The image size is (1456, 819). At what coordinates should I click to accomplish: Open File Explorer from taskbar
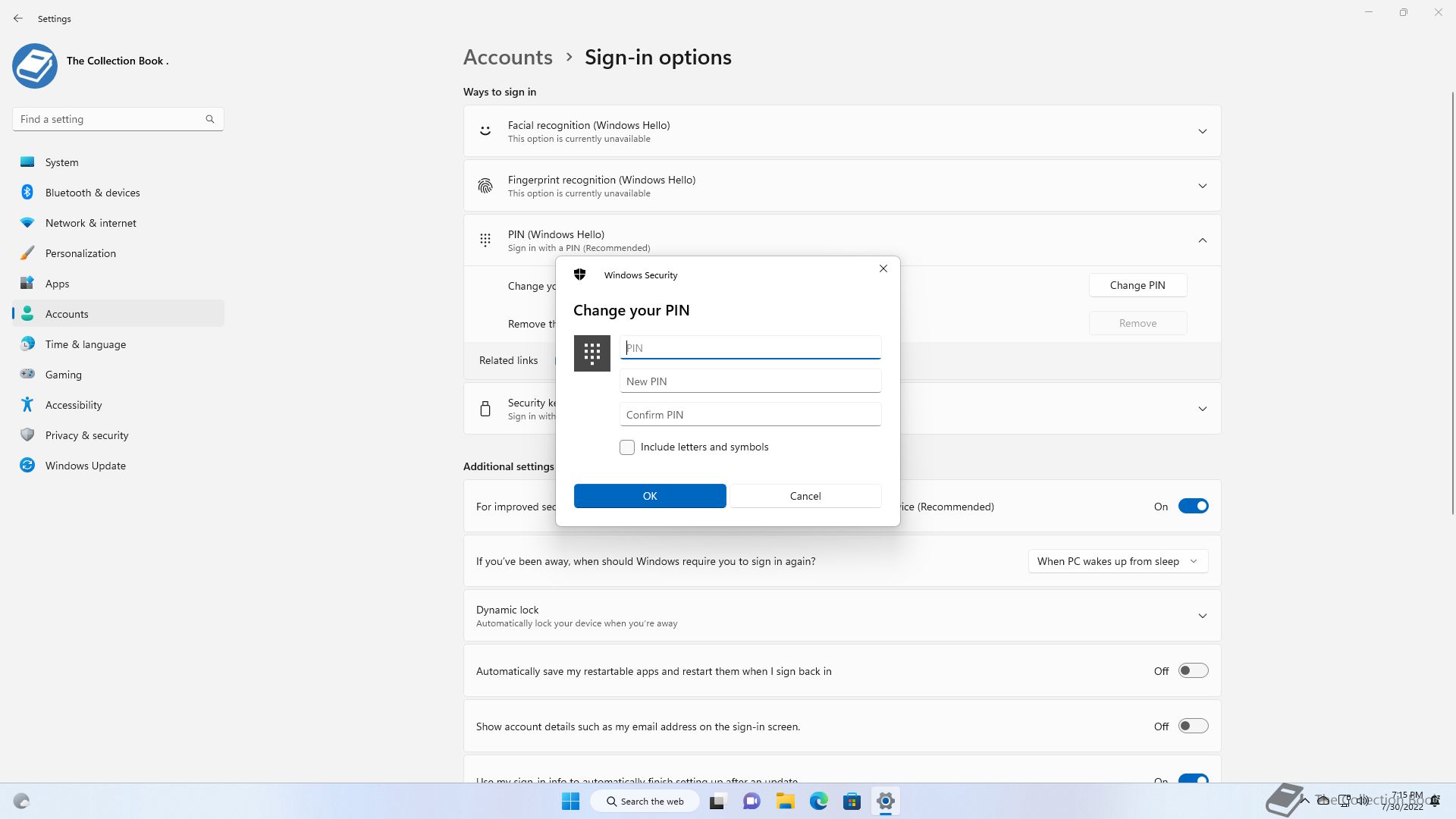click(785, 801)
